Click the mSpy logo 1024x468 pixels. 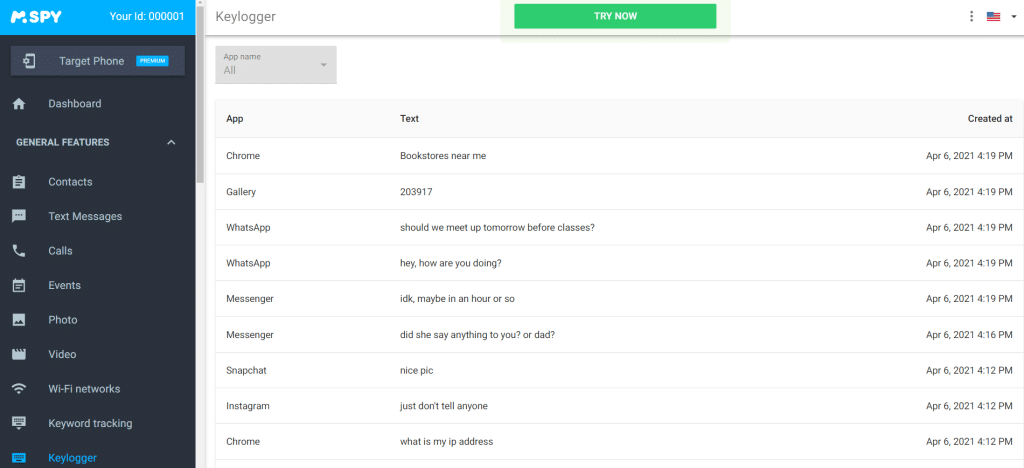click(36, 17)
